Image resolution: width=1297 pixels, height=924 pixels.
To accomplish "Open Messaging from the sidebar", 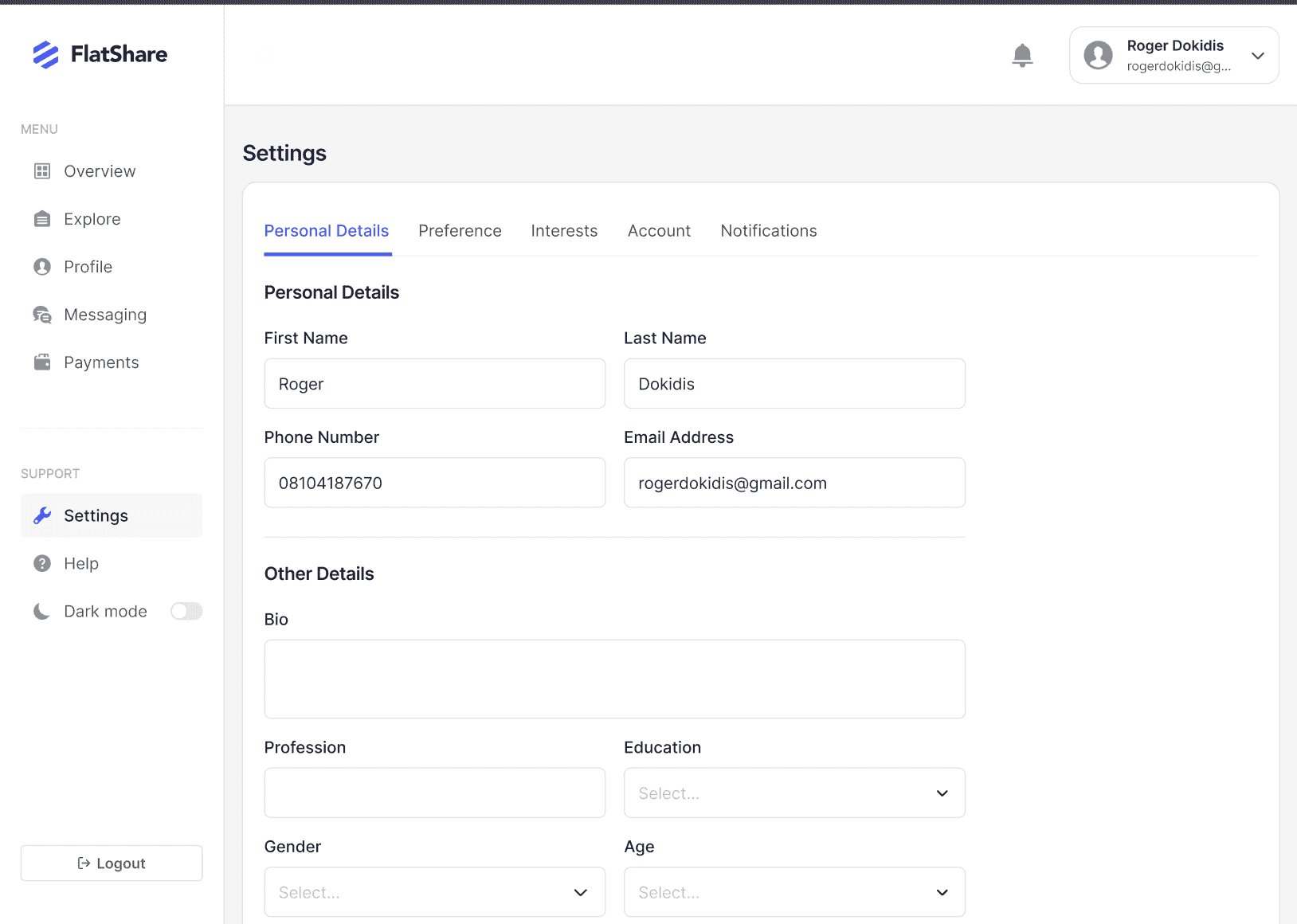I will [x=112, y=315].
